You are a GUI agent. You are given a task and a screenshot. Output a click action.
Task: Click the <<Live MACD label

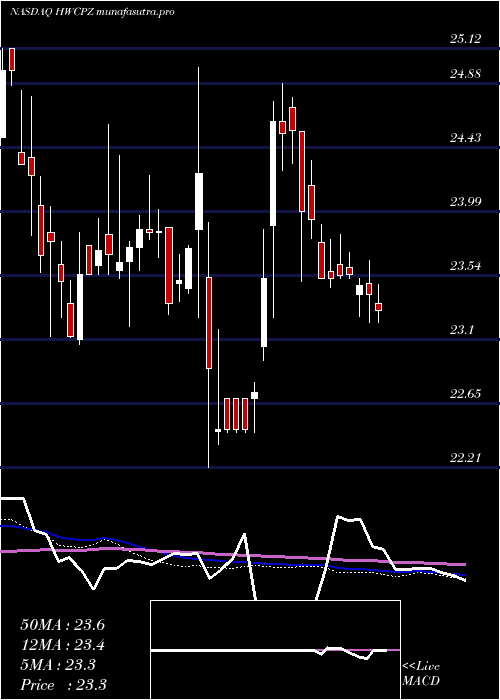coord(421,674)
